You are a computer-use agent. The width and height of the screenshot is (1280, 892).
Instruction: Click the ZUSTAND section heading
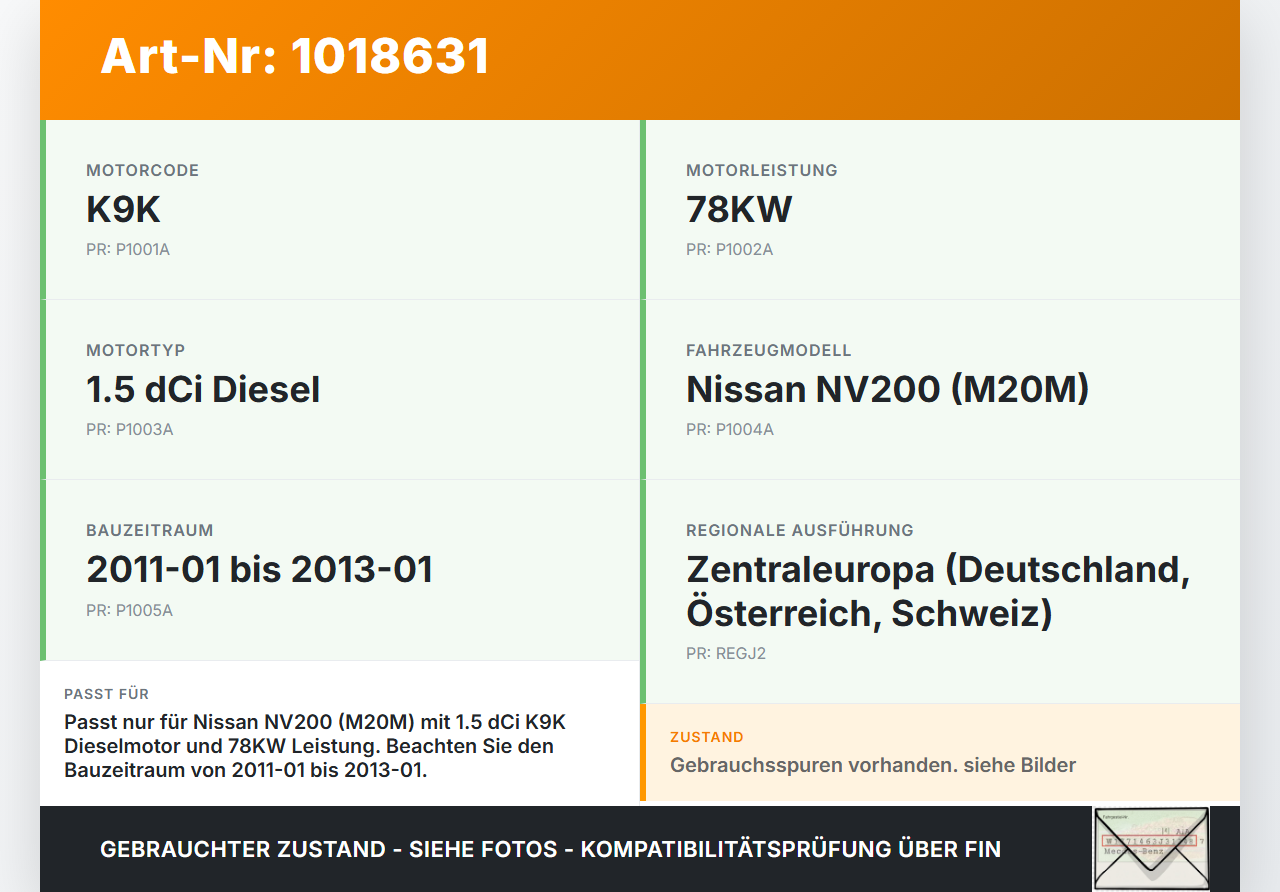[x=706, y=736]
